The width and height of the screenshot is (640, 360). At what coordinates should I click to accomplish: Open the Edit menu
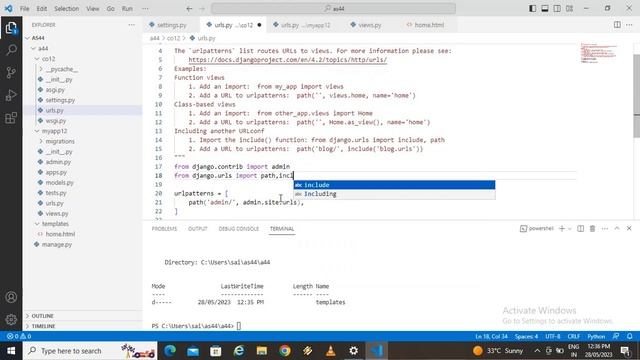42,9
